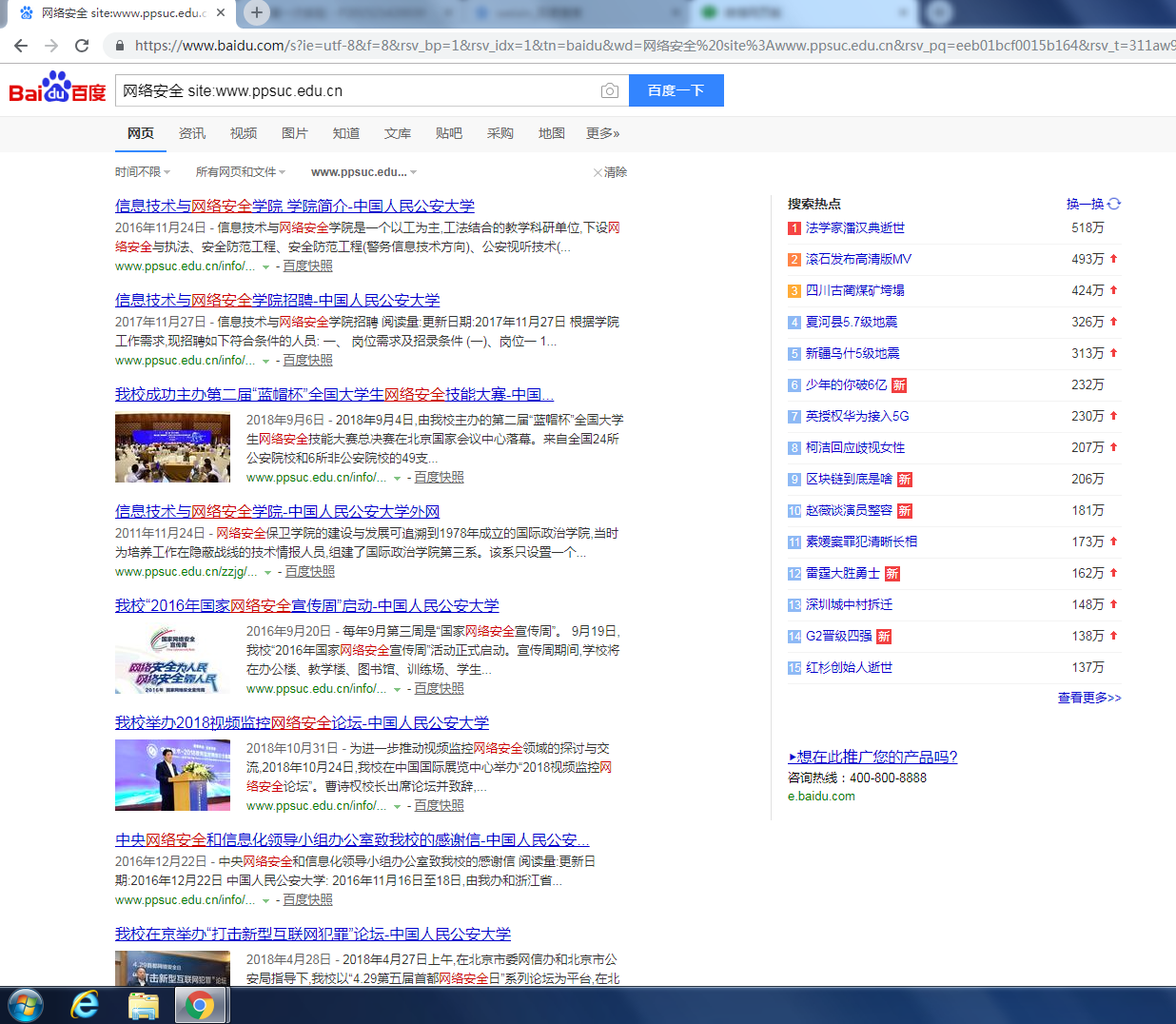
Task: Open hot search 夏河县5.7级地震
Action: pyautogui.click(x=852, y=322)
